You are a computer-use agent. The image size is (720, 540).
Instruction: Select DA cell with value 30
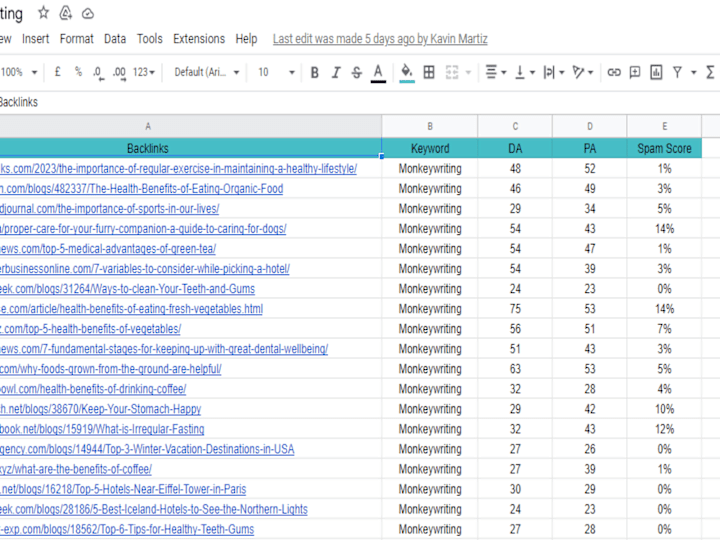pos(515,489)
